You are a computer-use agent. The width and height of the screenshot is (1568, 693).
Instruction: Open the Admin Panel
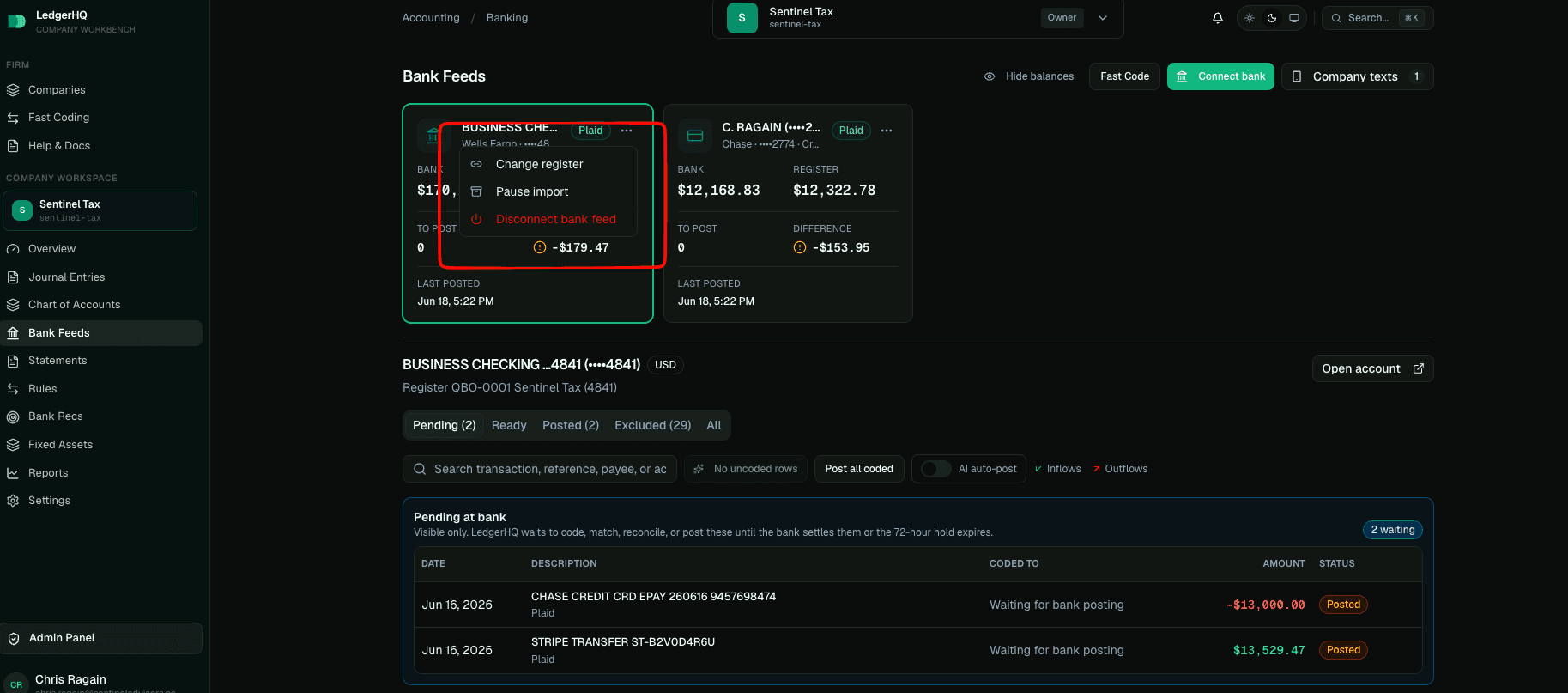101,638
